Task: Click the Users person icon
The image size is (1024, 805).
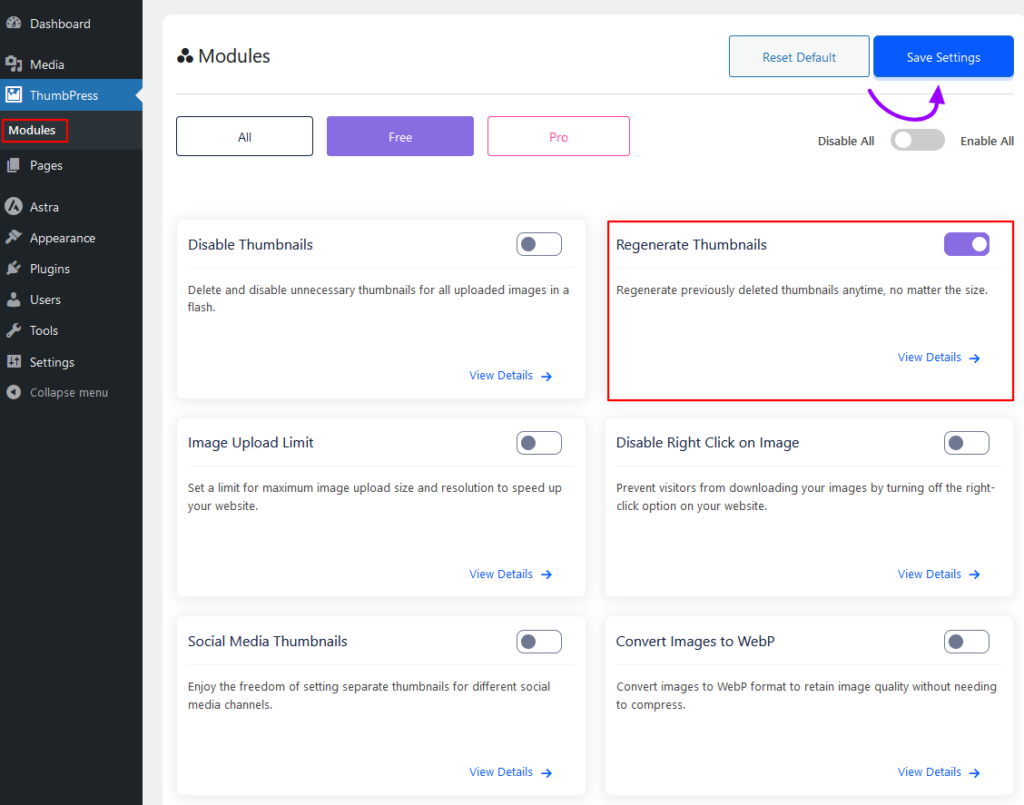Action: tap(14, 300)
